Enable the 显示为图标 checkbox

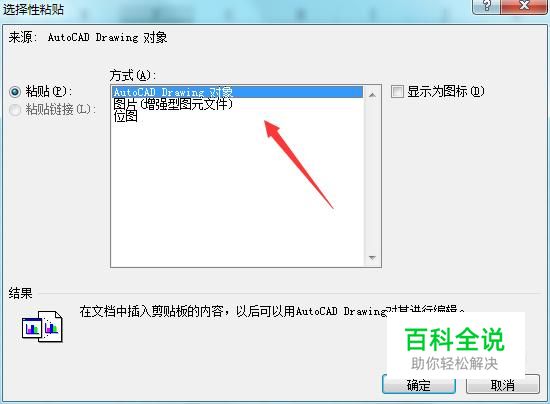397,92
